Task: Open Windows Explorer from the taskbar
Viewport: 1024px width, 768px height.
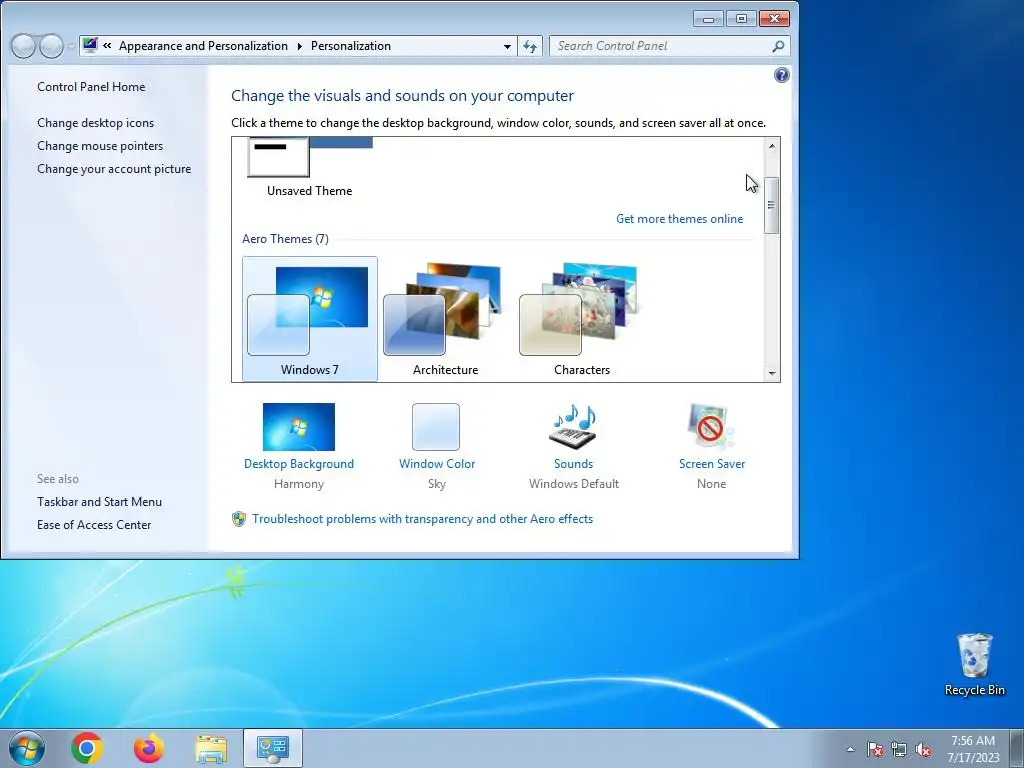Action: click(x=211, y=748)
